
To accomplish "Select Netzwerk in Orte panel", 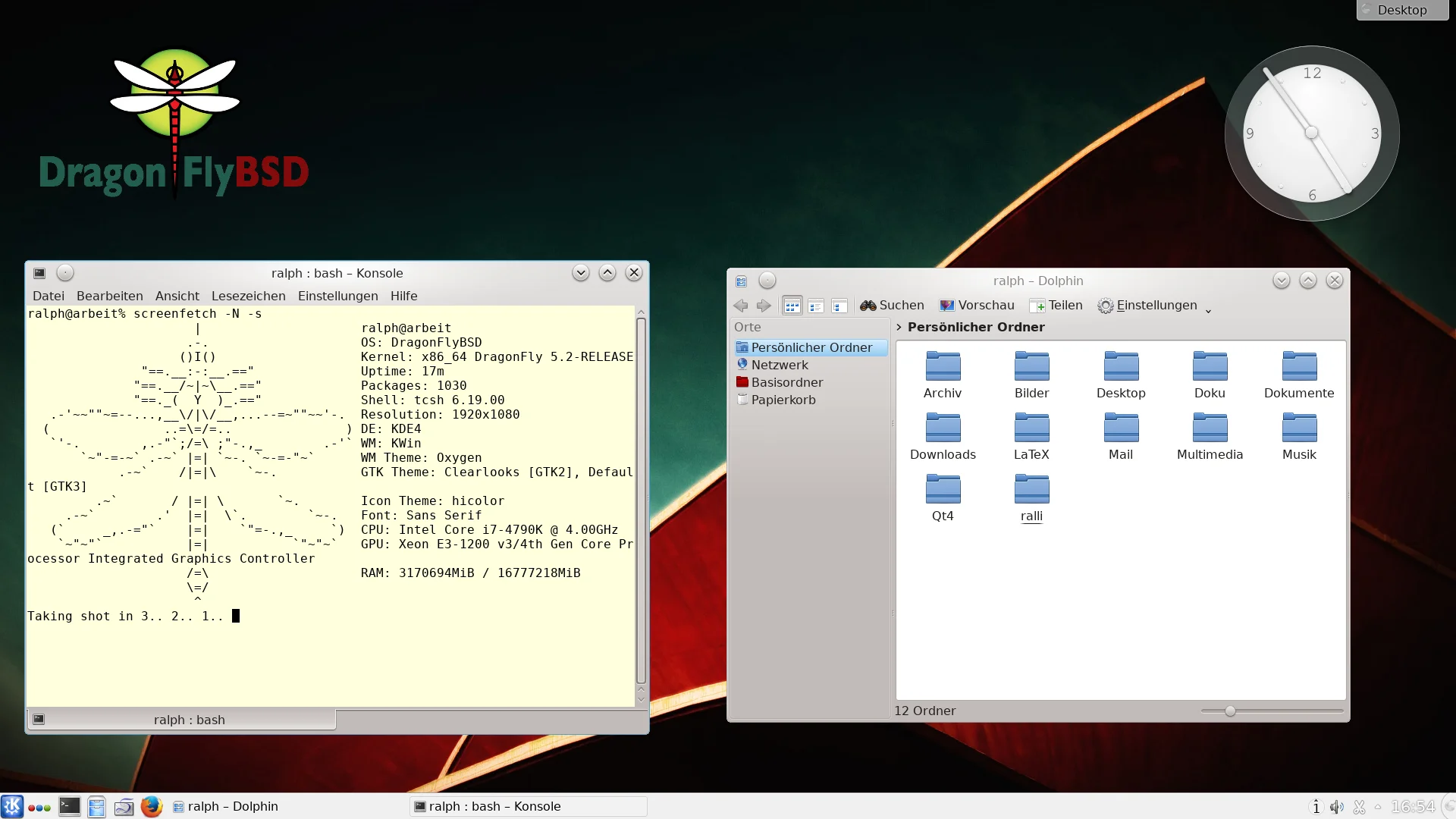I will 811,365.
